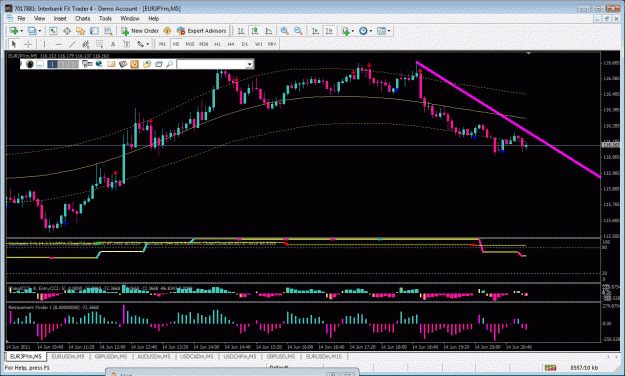Select the Text 'A' tool
The width and height of the screenshot is (625, 376).
coord(113,44)
